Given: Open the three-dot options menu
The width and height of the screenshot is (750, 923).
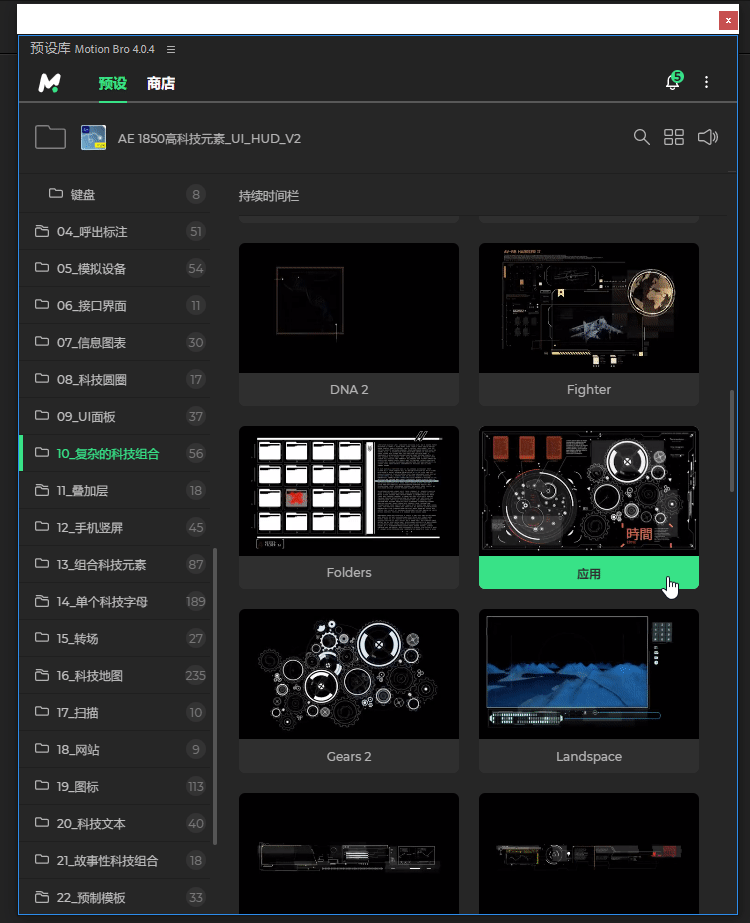Looking at the screenshot, I should pos(706,82).
